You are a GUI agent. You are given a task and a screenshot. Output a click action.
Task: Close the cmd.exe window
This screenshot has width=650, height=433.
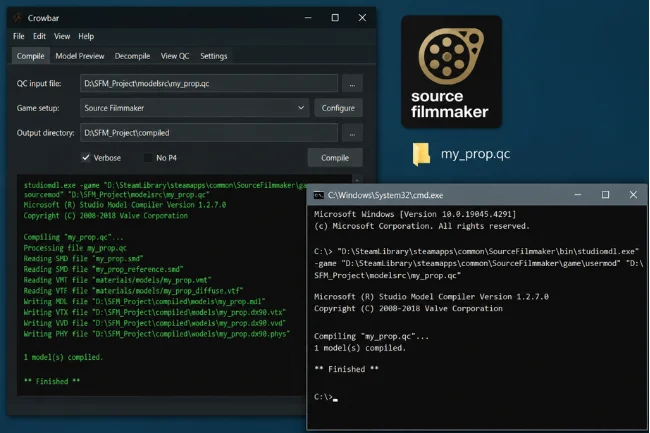[633, 195]
